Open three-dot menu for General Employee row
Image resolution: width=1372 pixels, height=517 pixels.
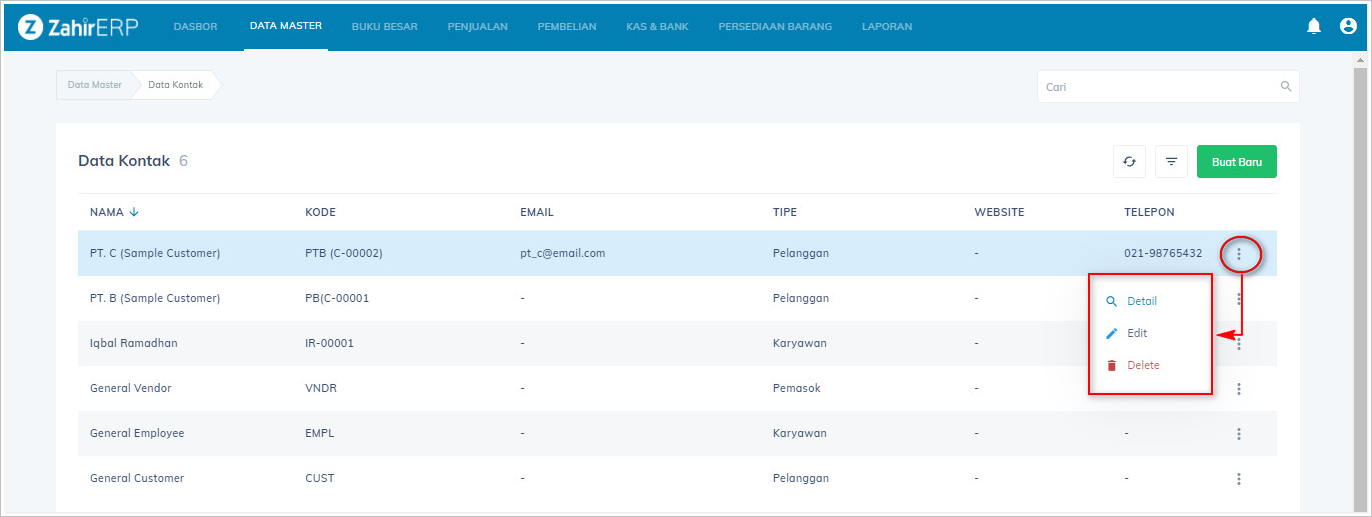pos(1239,434)
